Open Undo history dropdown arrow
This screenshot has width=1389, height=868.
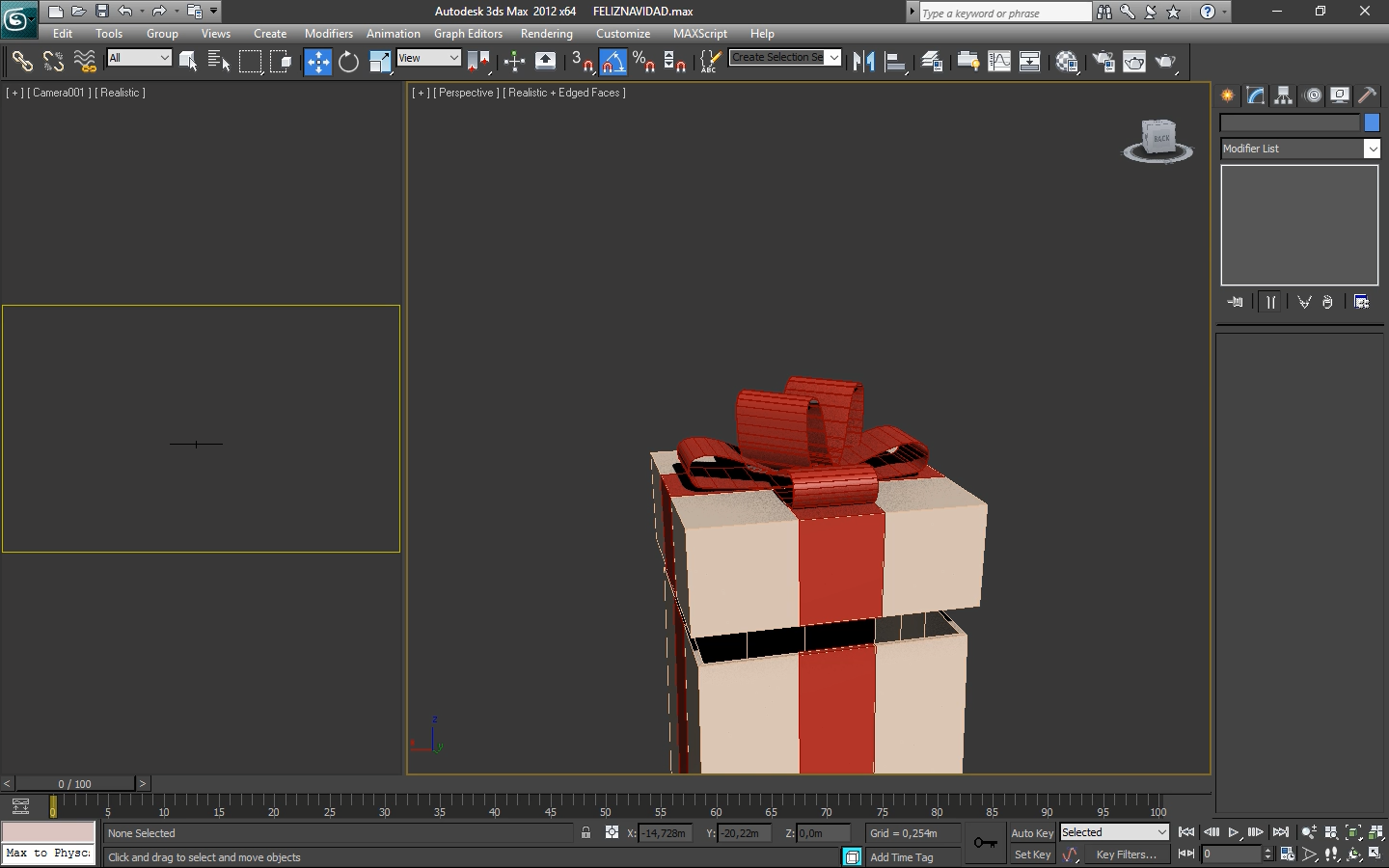pos(142,12)
